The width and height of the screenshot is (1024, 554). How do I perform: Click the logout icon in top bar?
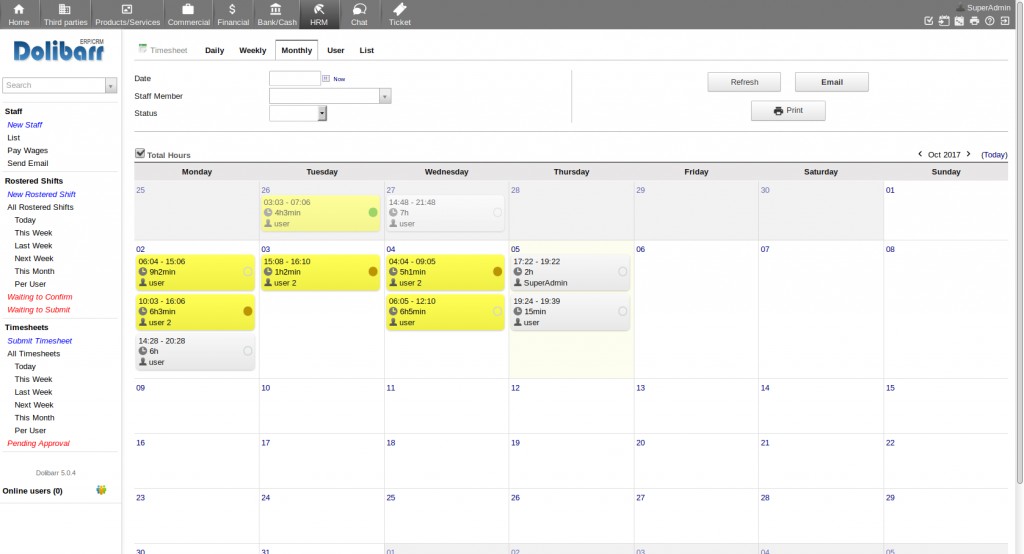click(1005, 21)
